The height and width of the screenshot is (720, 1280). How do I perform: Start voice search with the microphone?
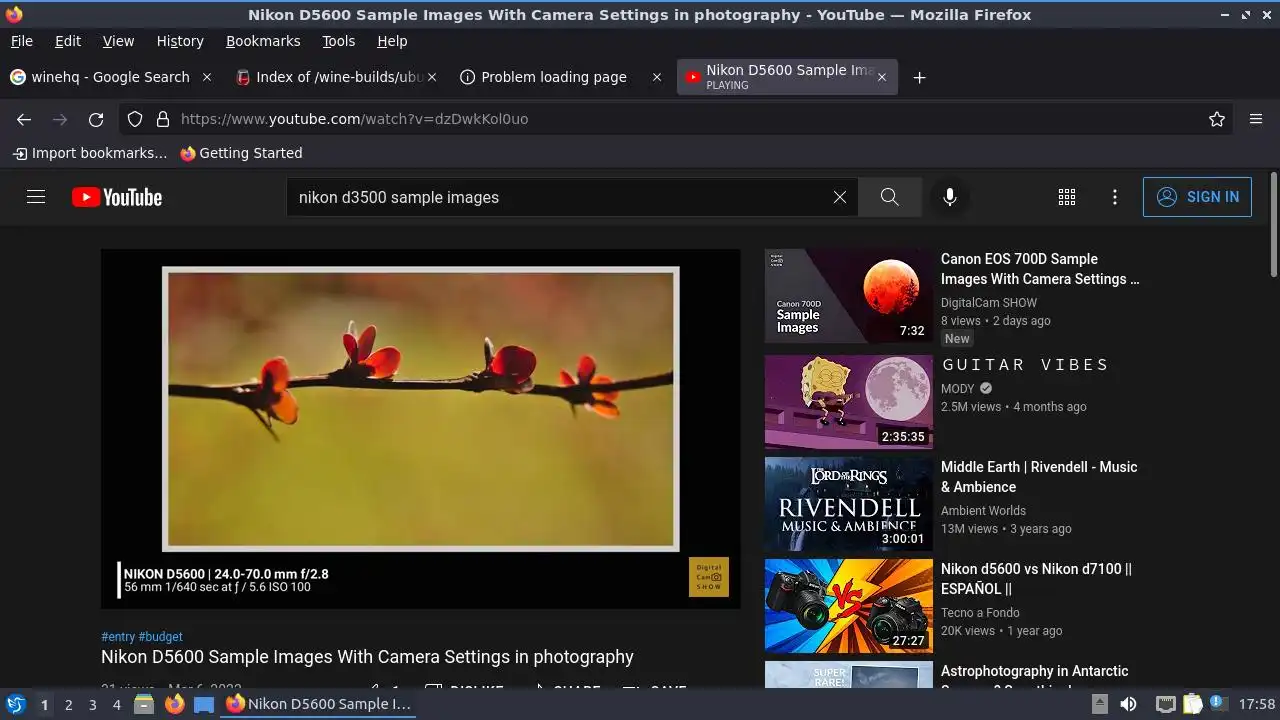click(950, 197)
